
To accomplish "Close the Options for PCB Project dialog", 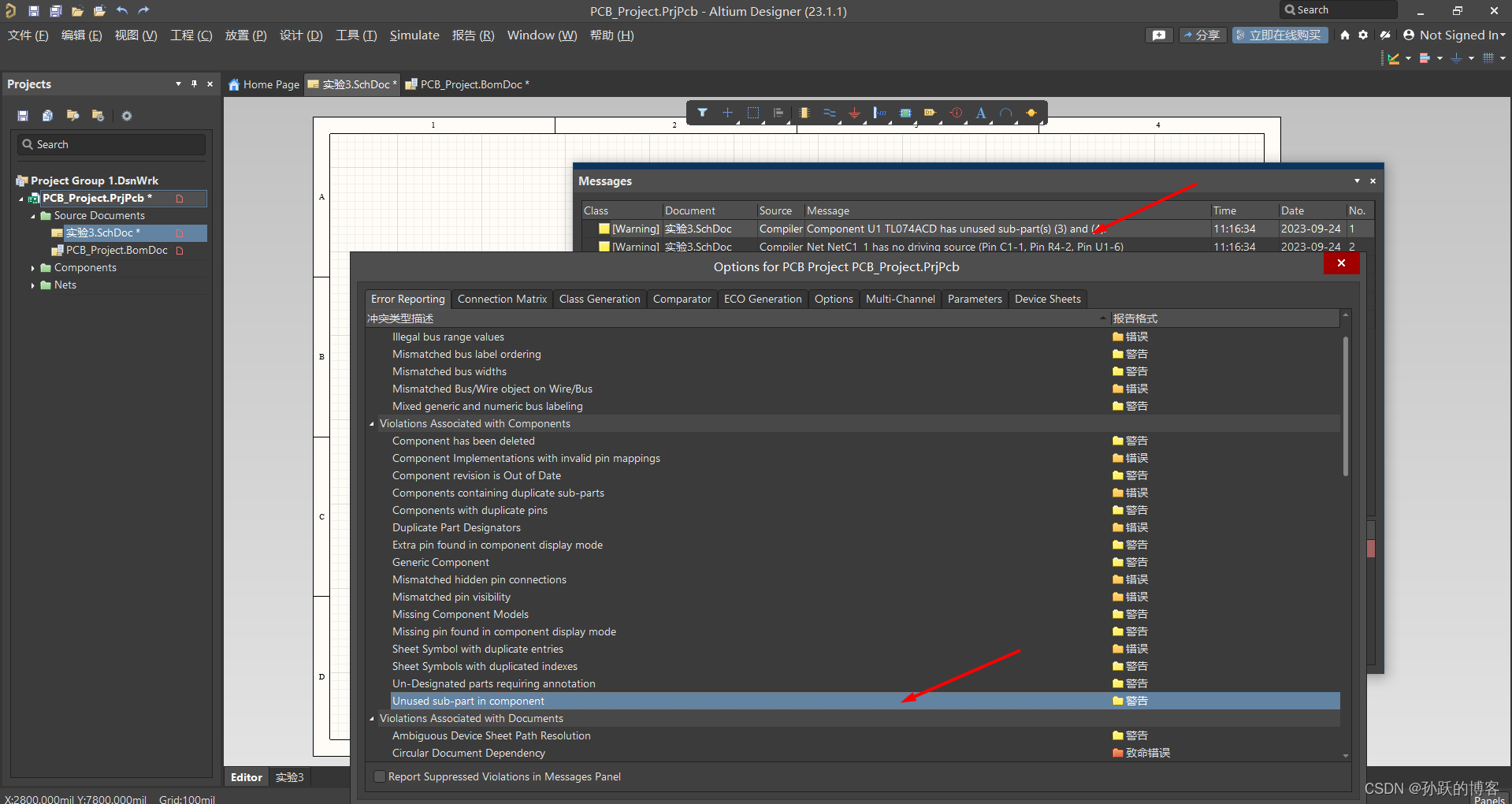I will pyautogui.click(x=1341, y=263).
